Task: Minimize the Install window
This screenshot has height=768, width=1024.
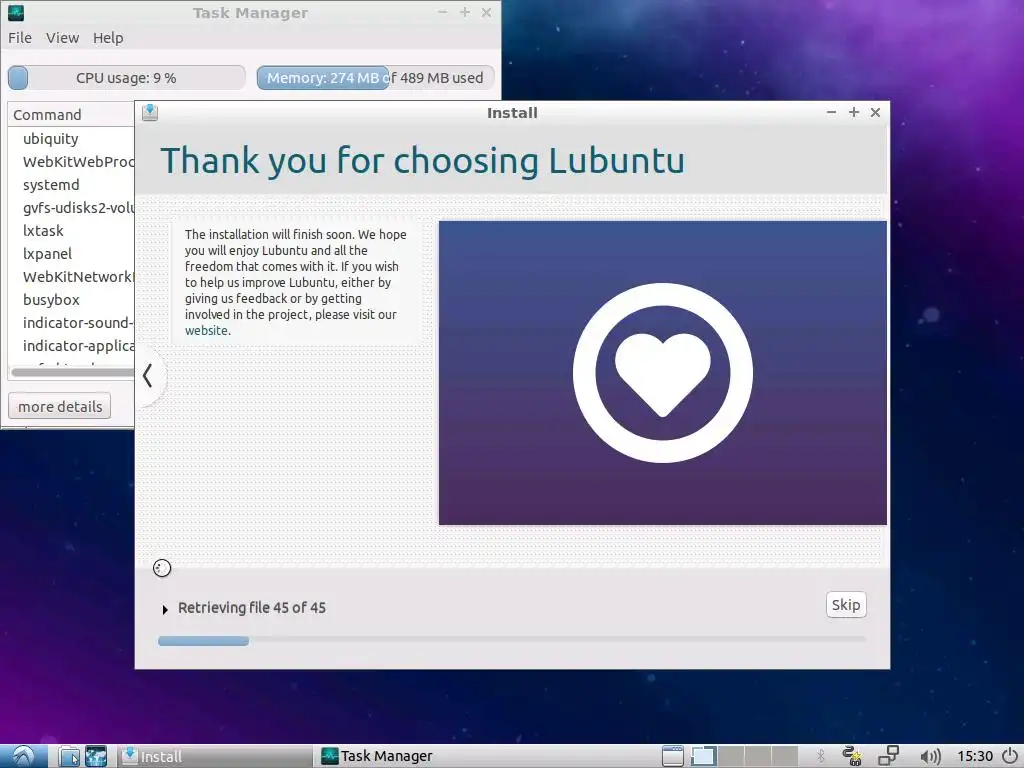Action: (x=831, y=112)
